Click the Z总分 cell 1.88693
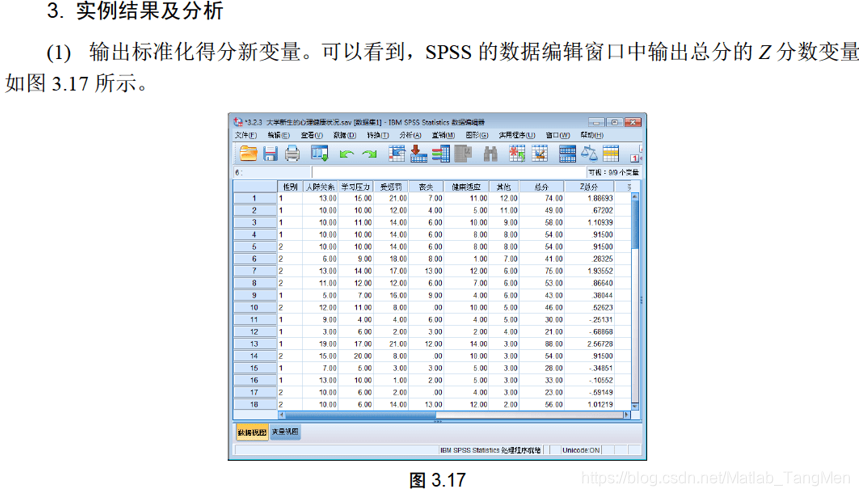Image resolution: width=859 pixels, height=496 pixels. 589,198
